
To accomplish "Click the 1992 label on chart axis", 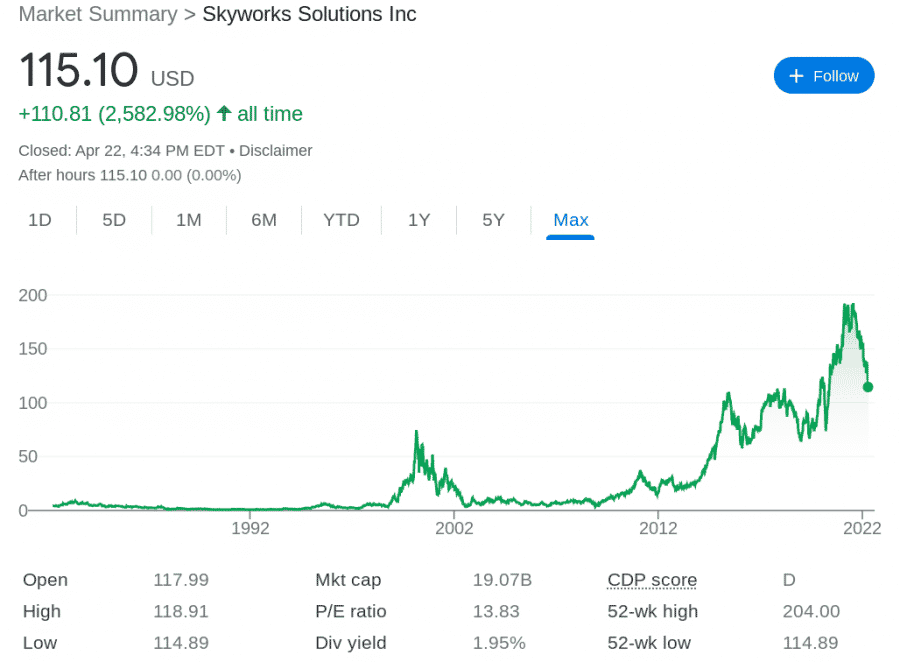I will 250,528.
